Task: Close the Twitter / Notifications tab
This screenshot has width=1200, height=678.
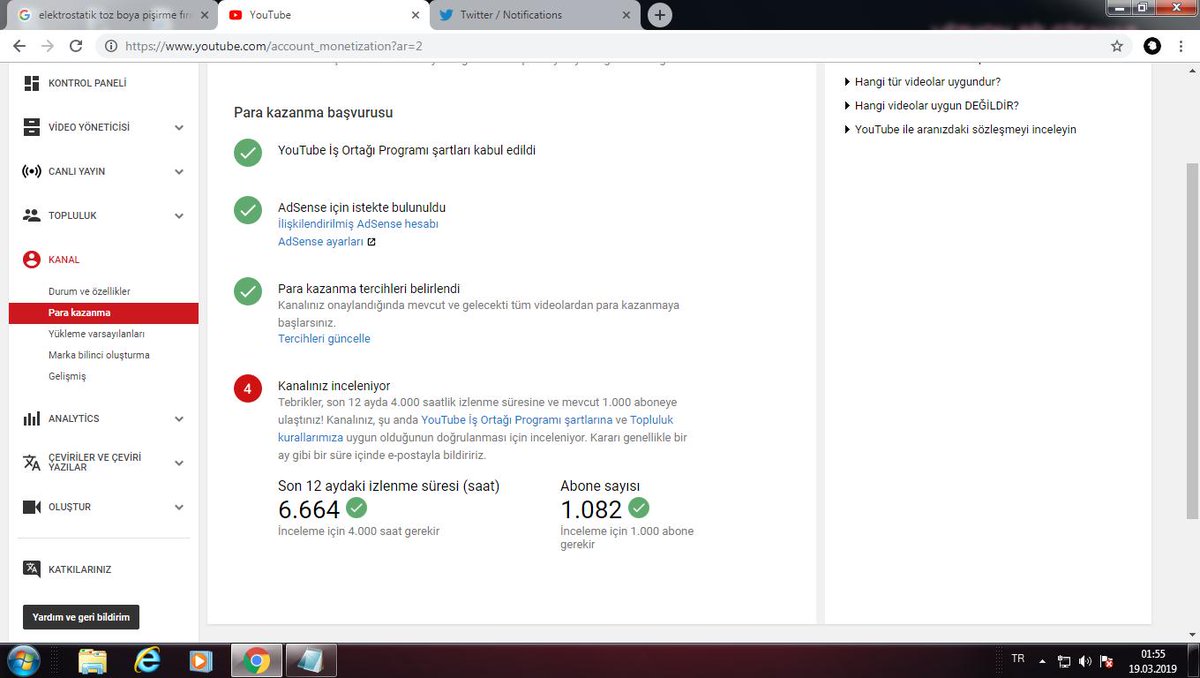Action: pos(626,15)
